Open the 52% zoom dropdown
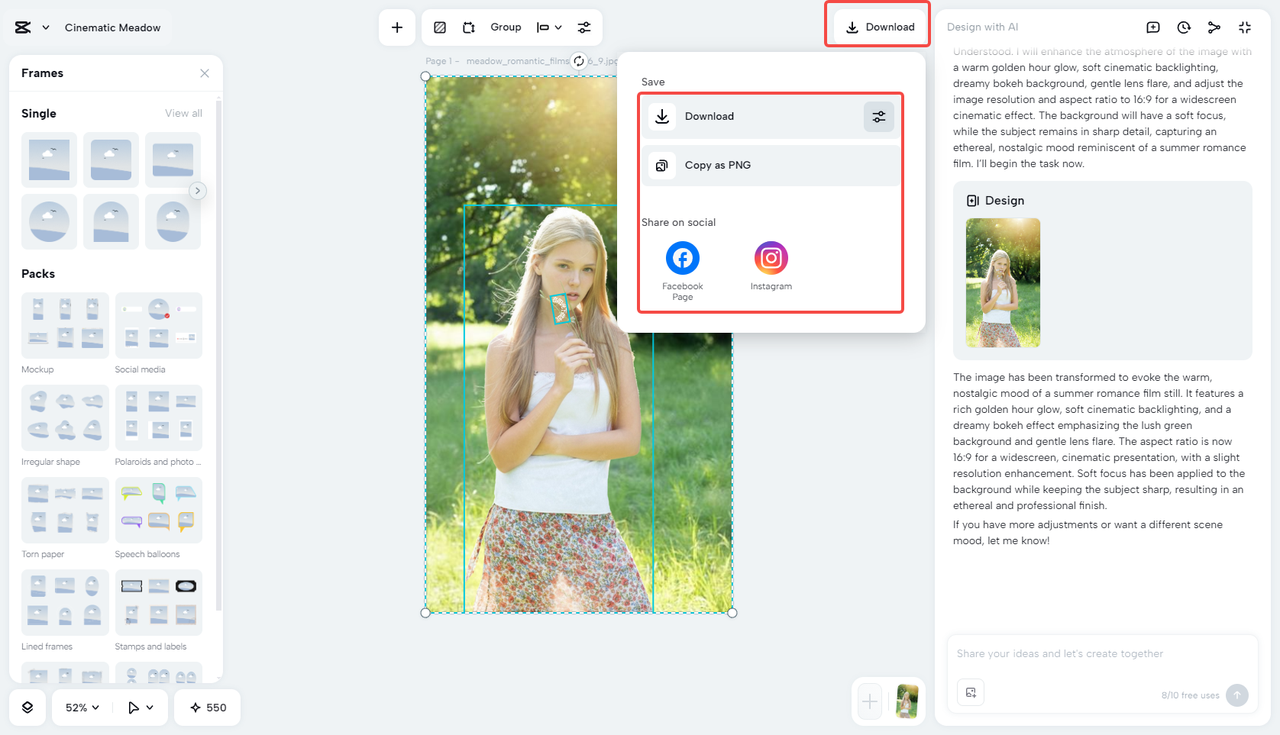Image resolution: width=1280 pixels, height=735 pixels. (82, 707)
